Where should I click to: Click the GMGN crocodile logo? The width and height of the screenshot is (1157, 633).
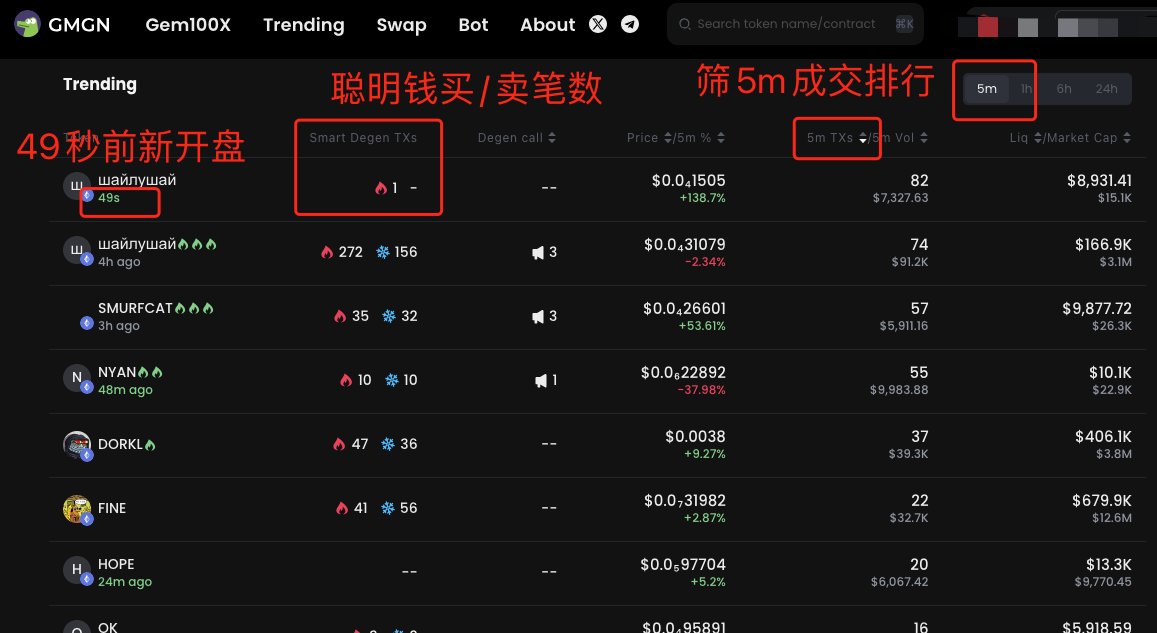click(x=27, y=24)
